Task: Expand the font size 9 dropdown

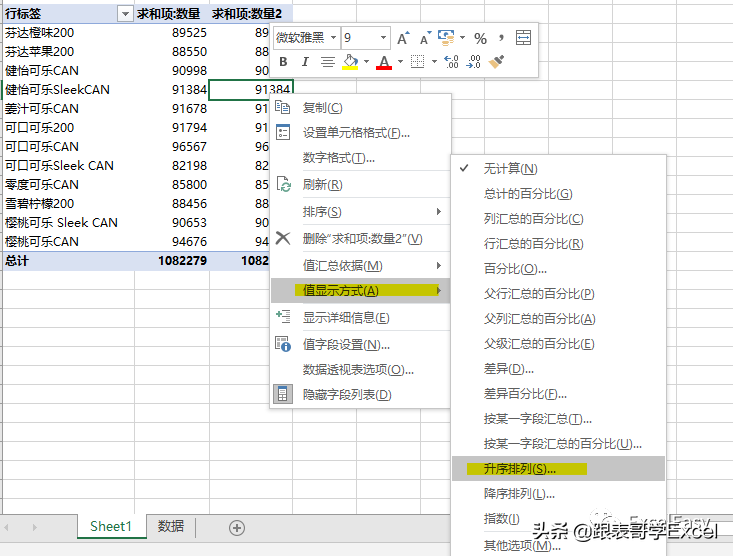Action: point(383,37)
